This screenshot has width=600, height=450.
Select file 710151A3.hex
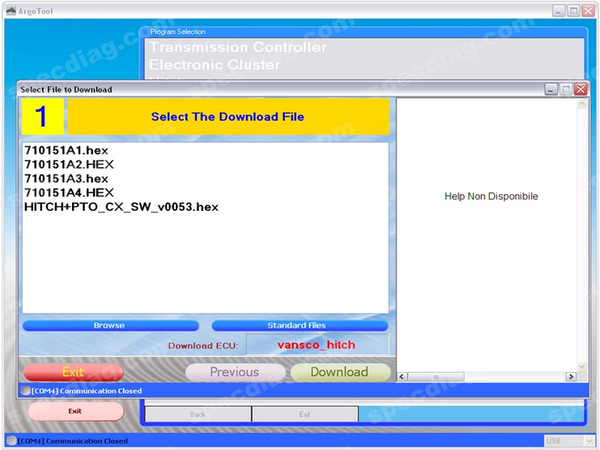coord(66,179)
